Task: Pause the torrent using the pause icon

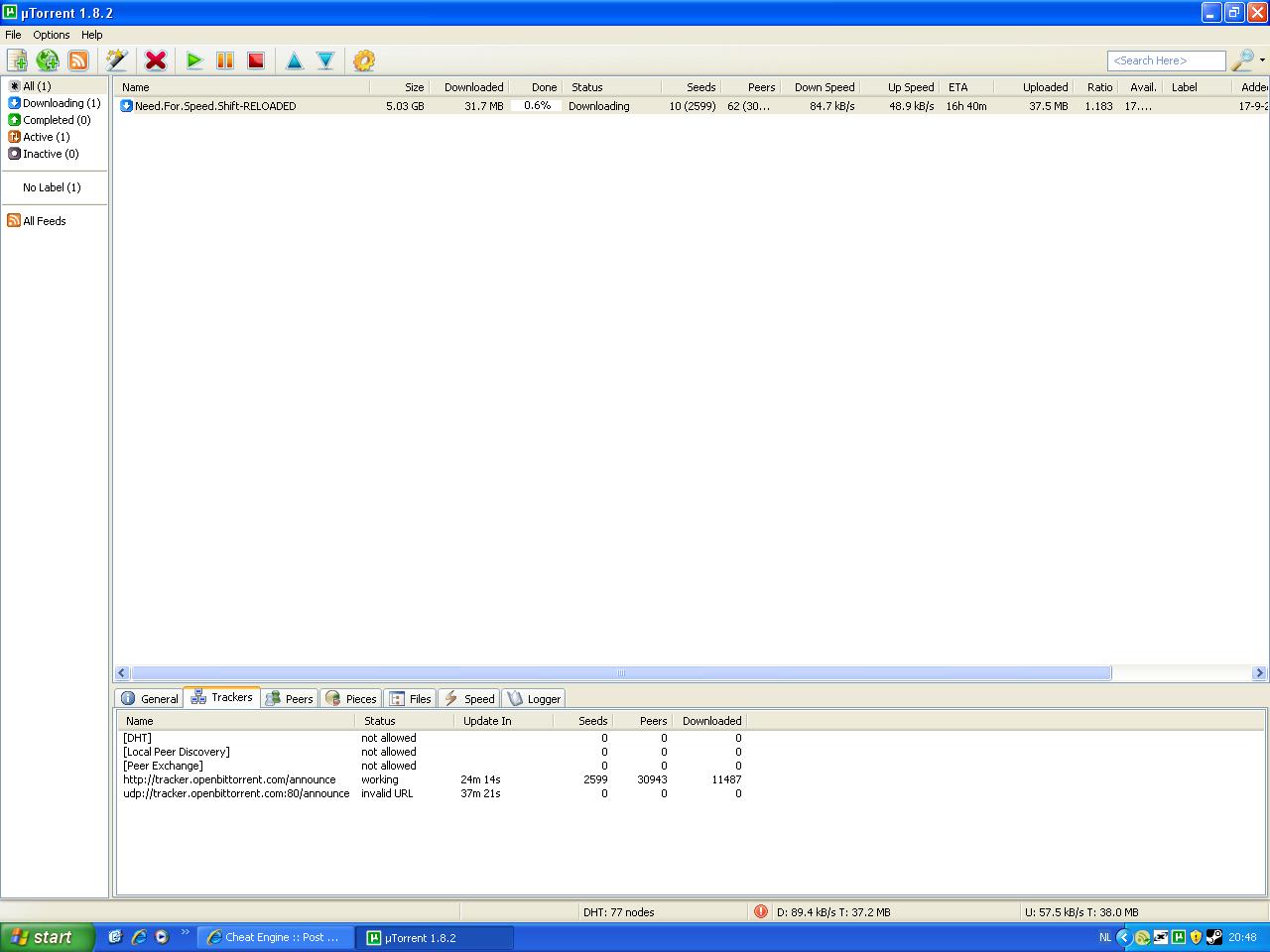Action: (225, 60)
